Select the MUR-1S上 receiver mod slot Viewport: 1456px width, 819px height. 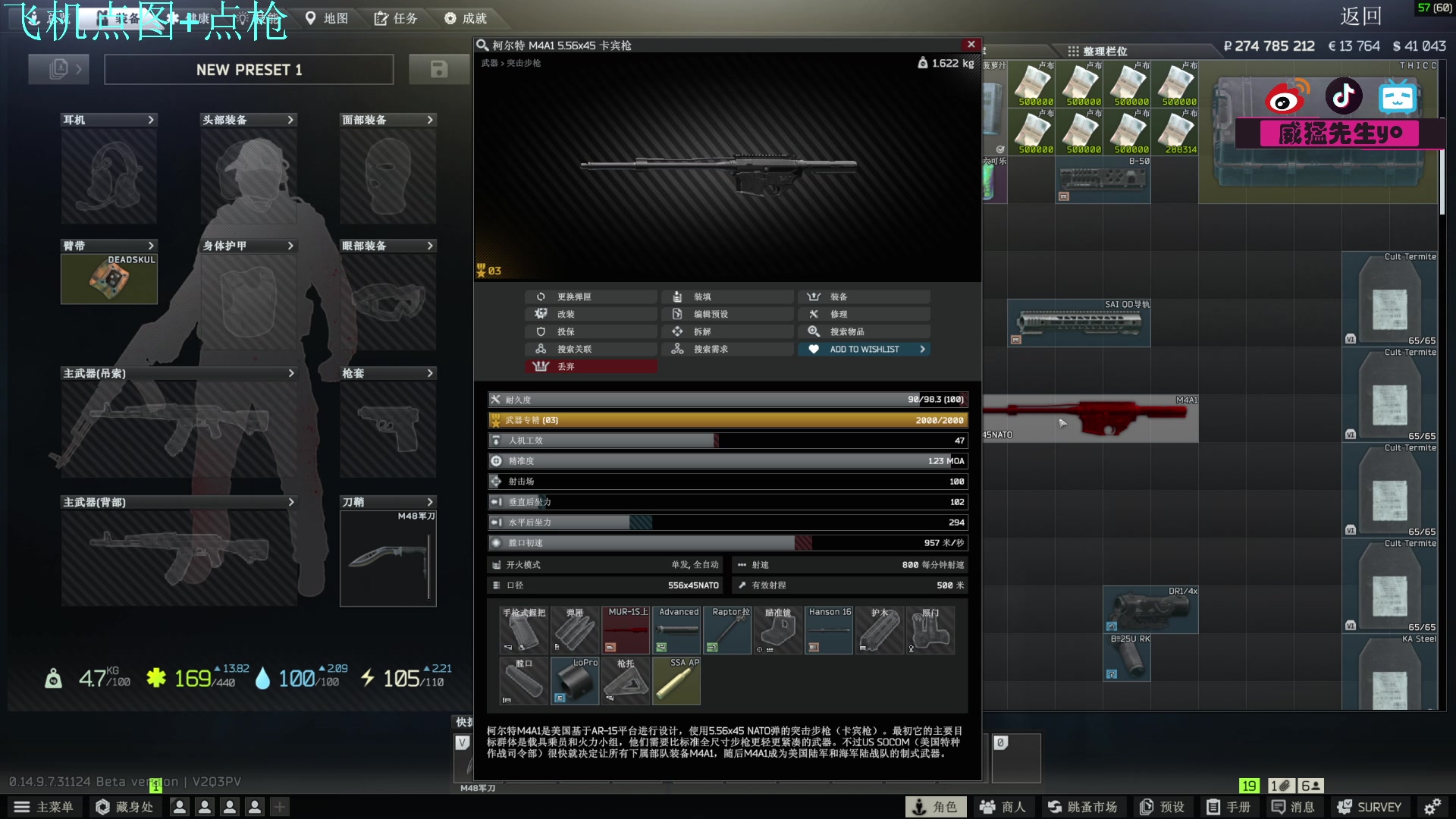(x=626, y=629)
